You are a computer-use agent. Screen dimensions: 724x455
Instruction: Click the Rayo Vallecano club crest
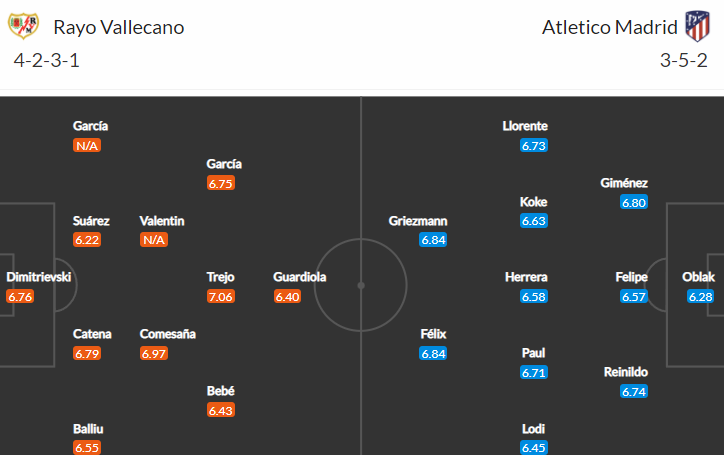tap(24, 26)
